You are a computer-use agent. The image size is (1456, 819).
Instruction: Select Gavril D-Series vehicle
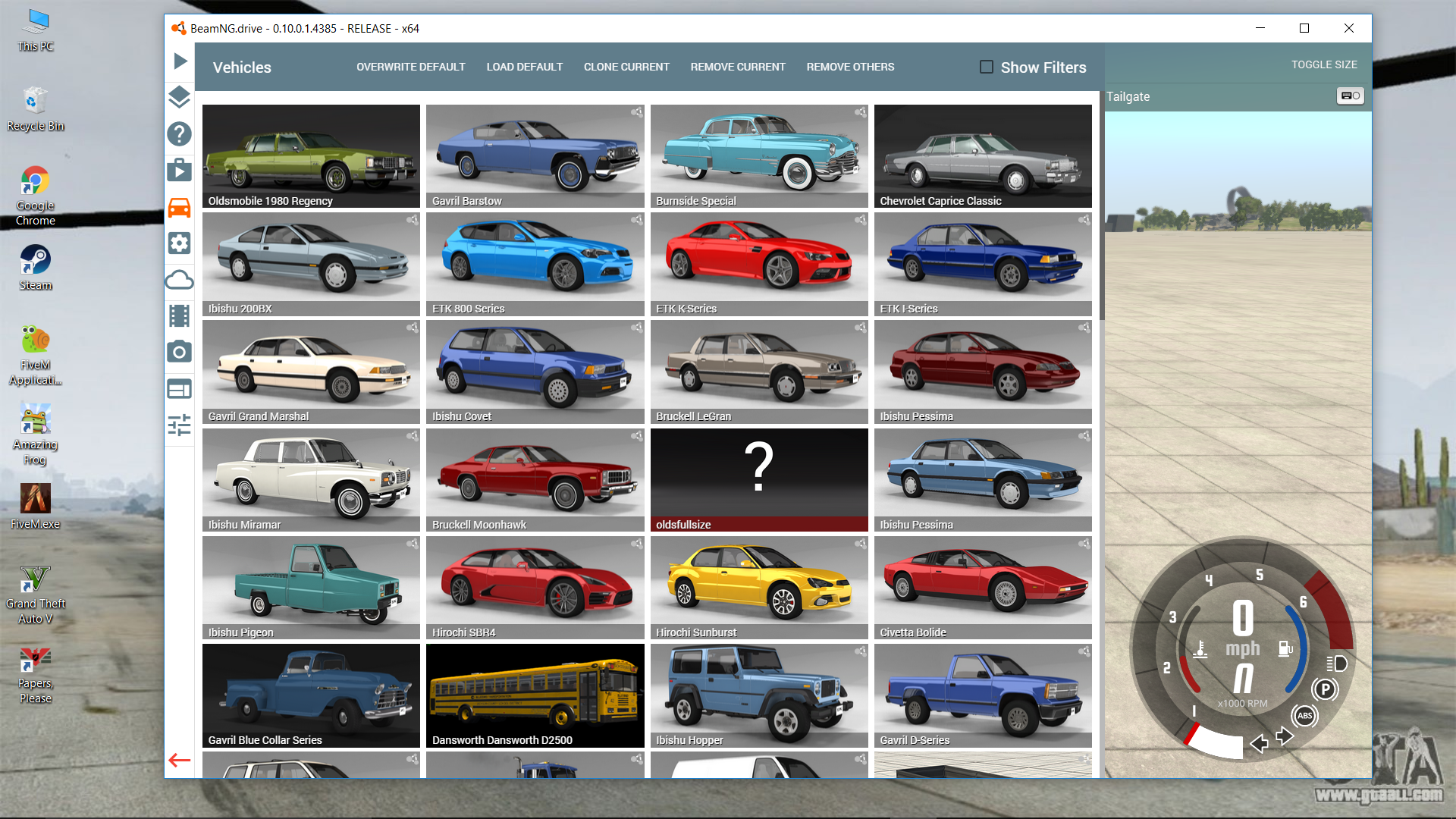coord(983,695)
